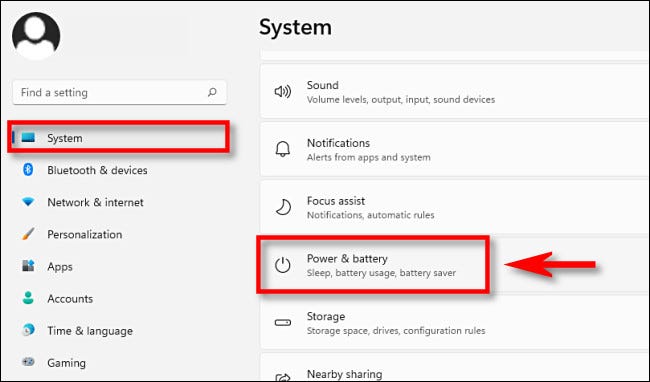Click 'Storage space, drives, configuration rules' text
650x382 pixels.
coord(396,331)
